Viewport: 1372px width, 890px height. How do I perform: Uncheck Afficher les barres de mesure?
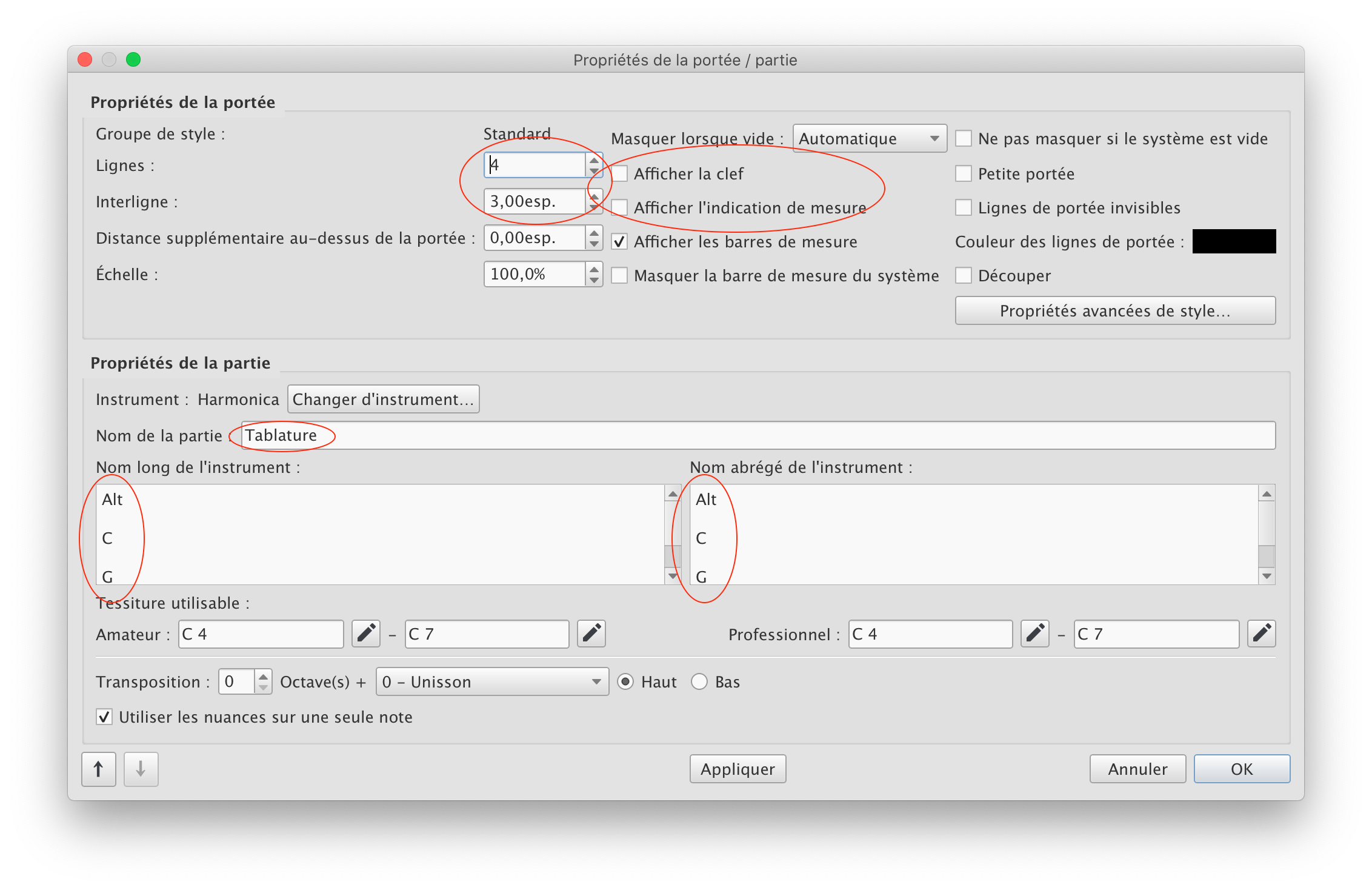click(619, 242)
